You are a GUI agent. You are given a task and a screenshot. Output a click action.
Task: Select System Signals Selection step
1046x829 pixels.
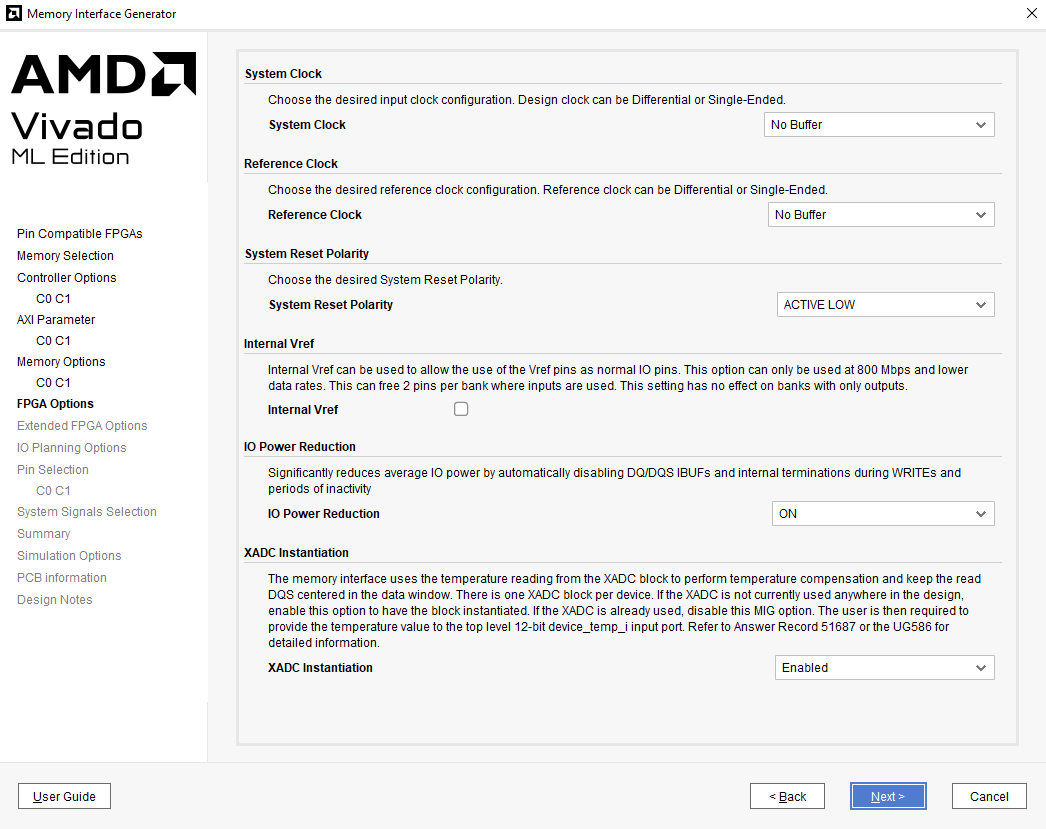click(87, 512)
